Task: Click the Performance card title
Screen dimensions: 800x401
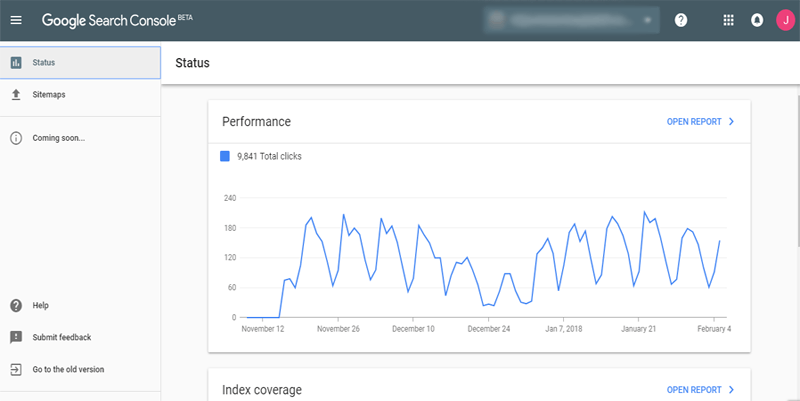Action: 256,121
